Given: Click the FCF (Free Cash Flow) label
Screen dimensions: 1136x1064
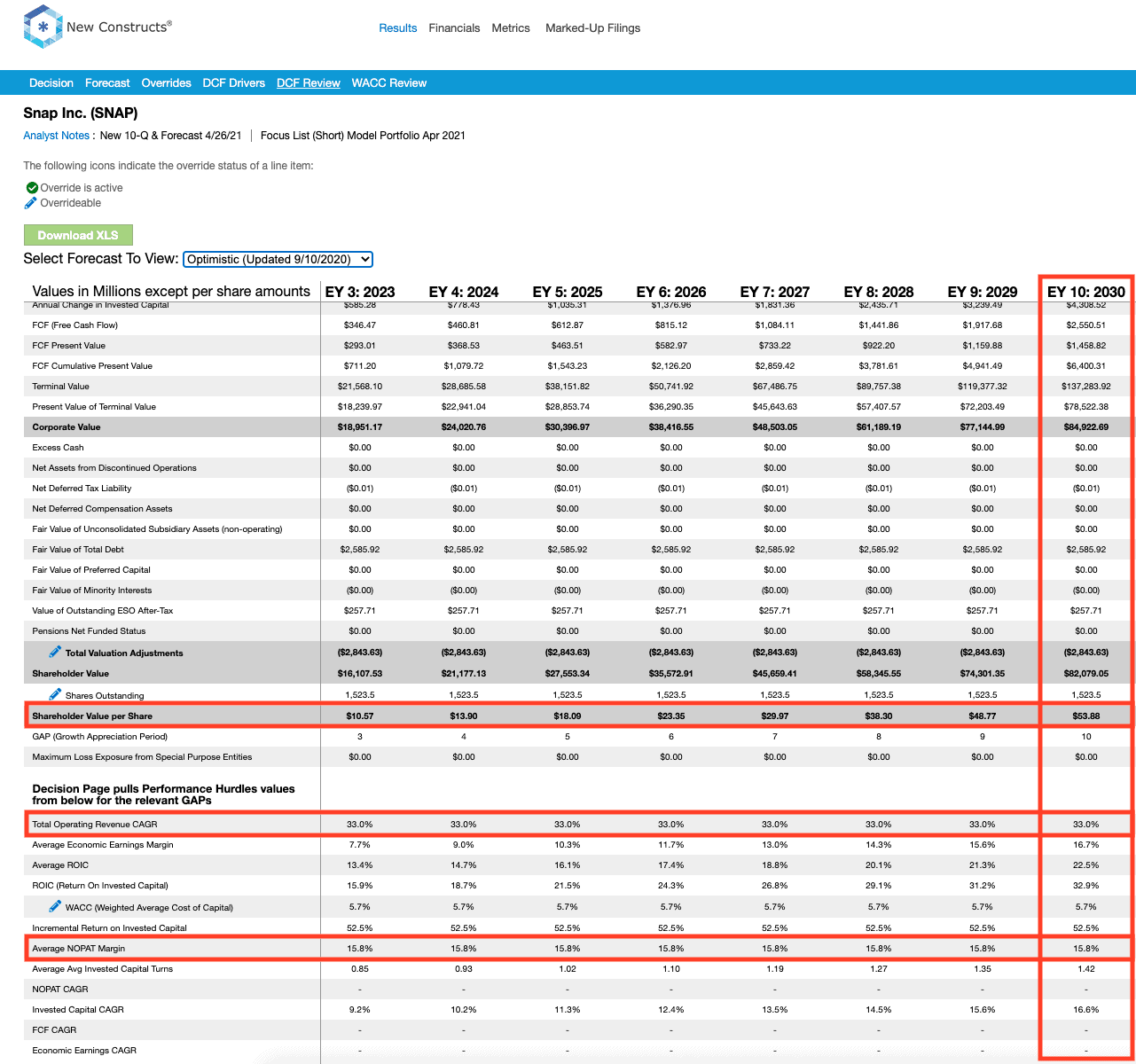Looking at the screenshot, I should [x=75, y=325].
